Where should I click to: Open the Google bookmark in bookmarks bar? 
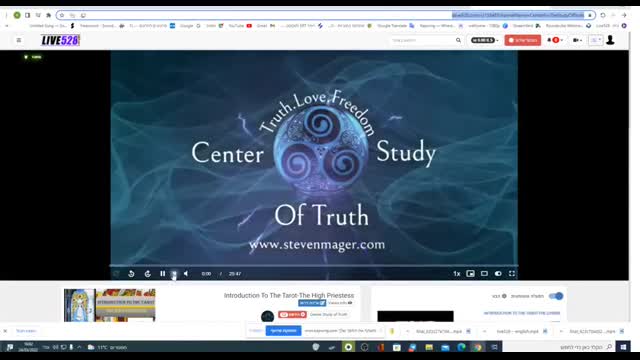(190, 26)
